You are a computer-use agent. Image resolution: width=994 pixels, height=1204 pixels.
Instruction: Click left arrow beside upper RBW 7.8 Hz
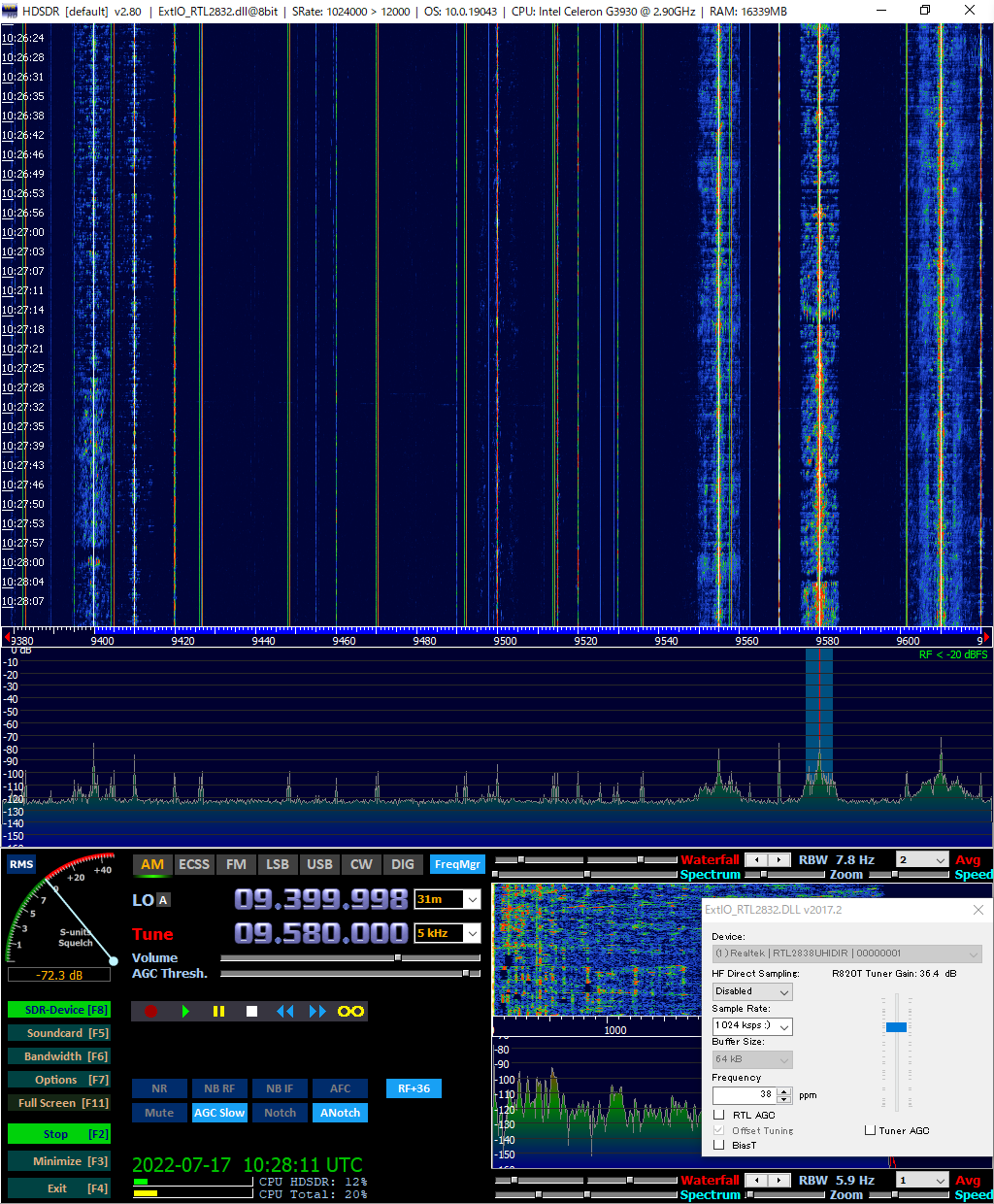757,859
